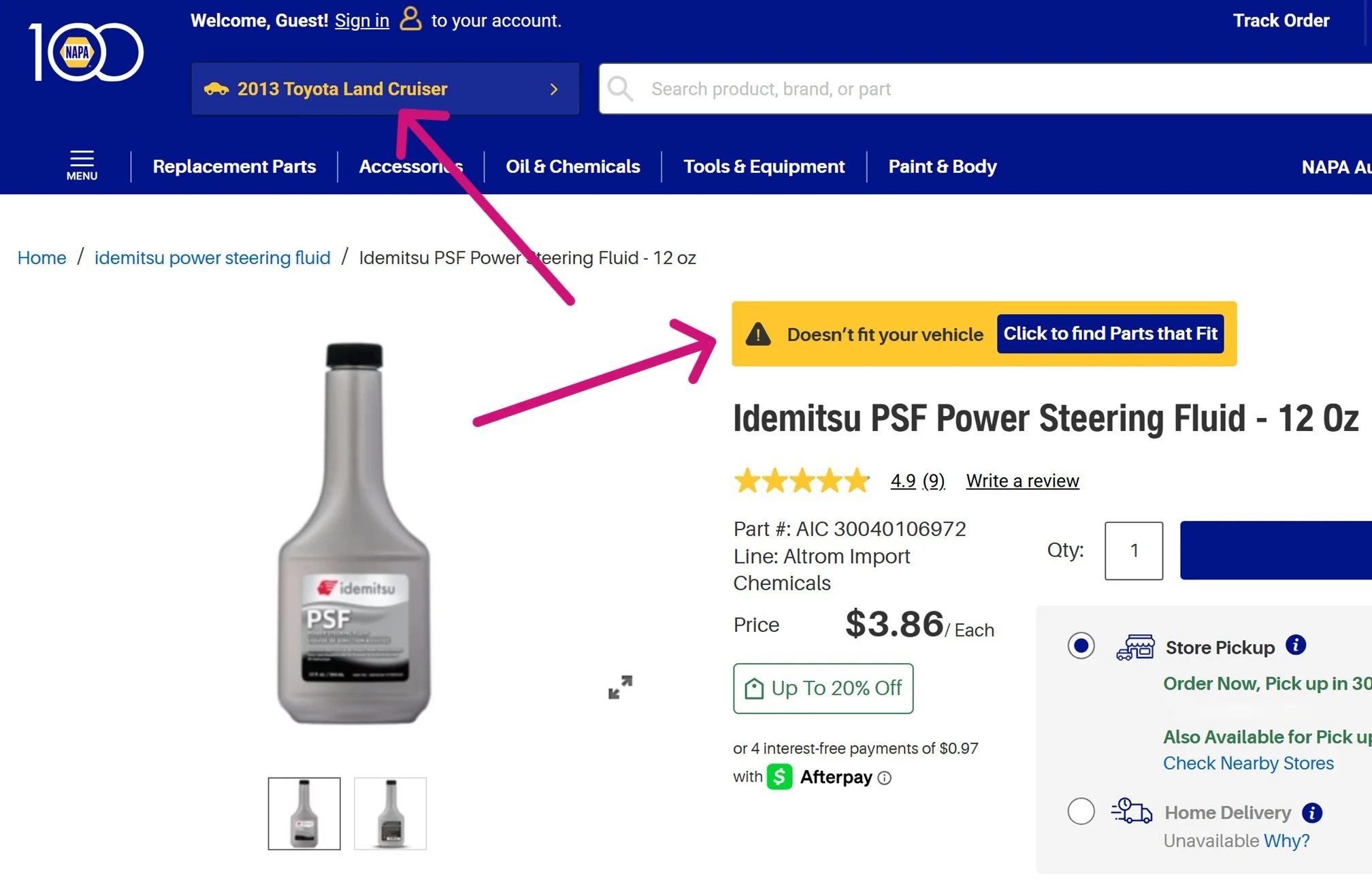Open the hamburger MENU icon
Image resolution: width=1372 pixels, height=879 pixels.
tap(82, 165)
